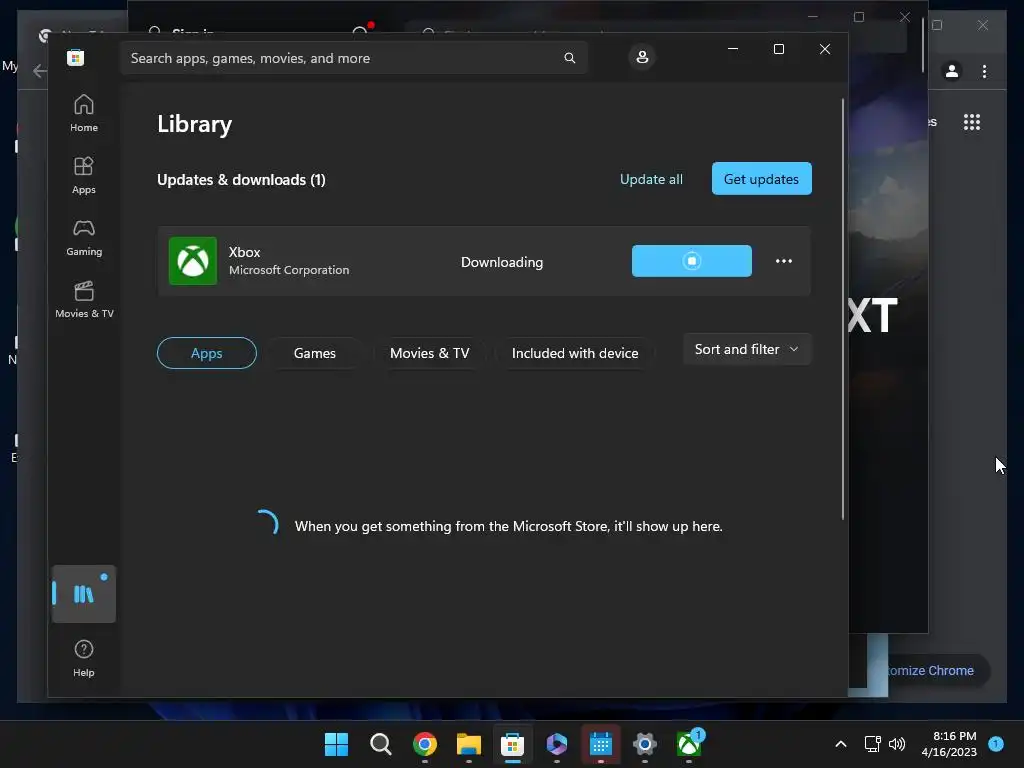Go to Gaming in the sidebar

pyautogui.click(x=84, y=238)
